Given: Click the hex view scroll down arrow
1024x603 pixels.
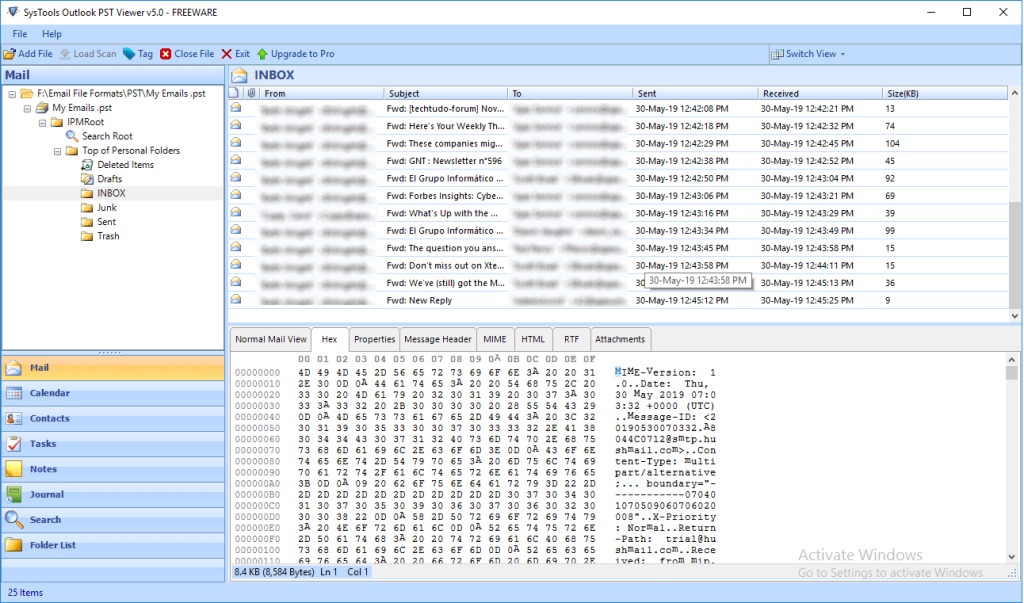Looking at the screenshot, I should tap(1012, 557).
